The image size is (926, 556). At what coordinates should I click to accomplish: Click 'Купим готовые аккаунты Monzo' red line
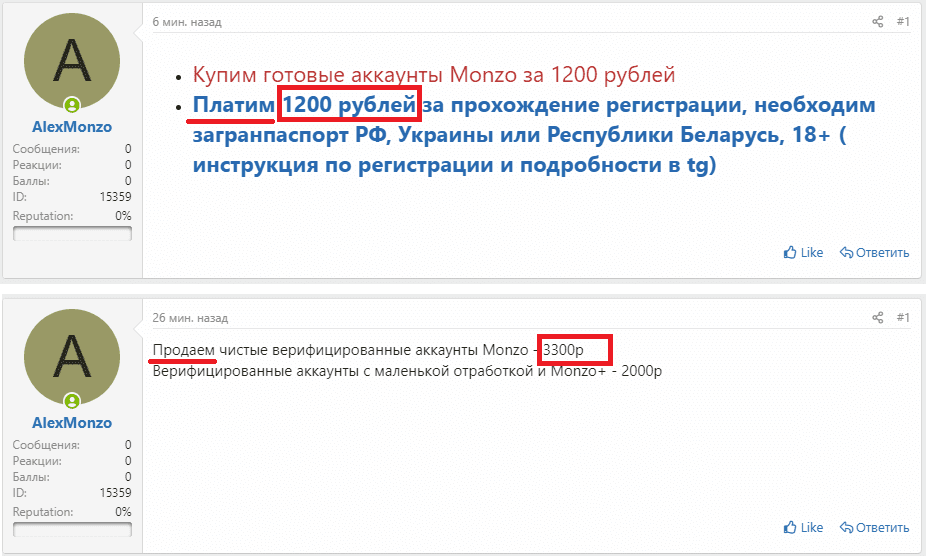[x=433, y=75]
